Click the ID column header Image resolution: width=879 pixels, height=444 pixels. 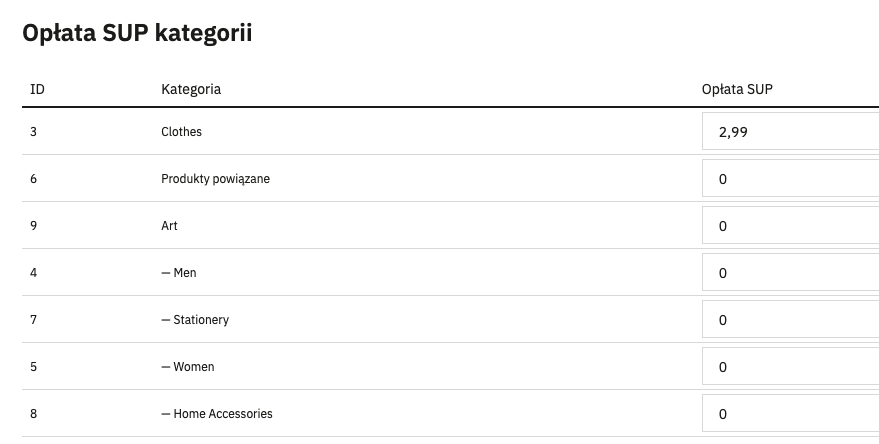pos(37,89)
